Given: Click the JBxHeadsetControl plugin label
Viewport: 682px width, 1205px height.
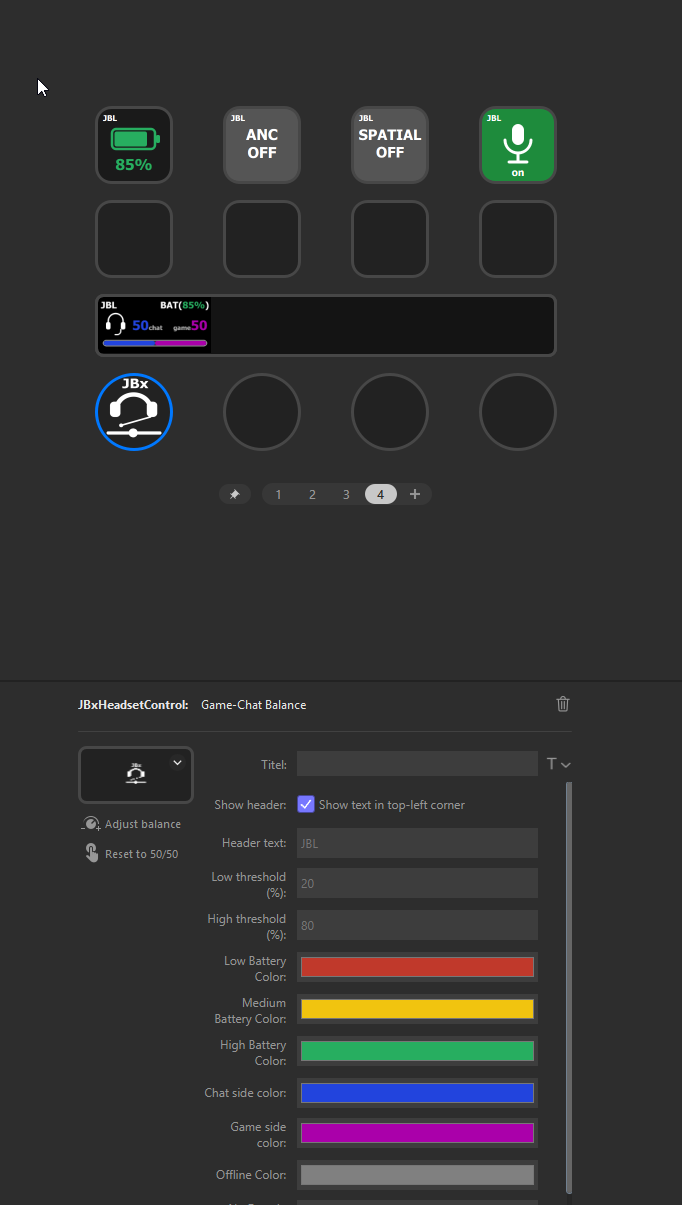Looking at the screenshot, I should pyautogui.click(x=133, y=705).
